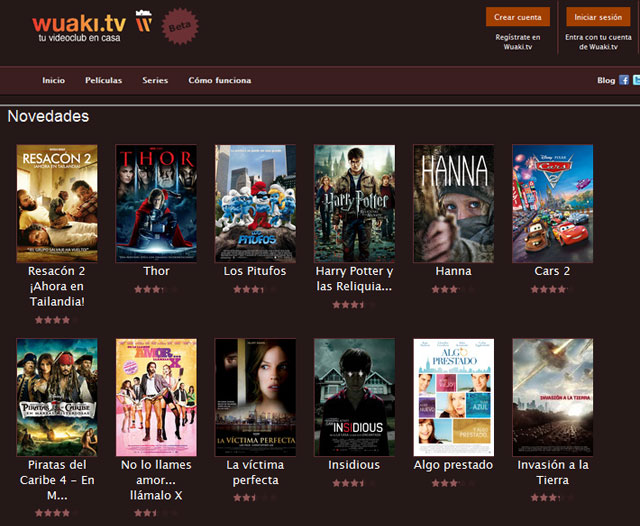Open the Películas menu
This screenshot has width=640, height=526.
(x=103, y=80)
